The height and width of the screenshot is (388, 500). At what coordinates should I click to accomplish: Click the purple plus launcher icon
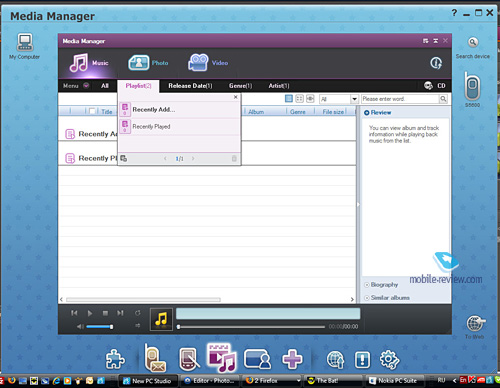(292, 359)
